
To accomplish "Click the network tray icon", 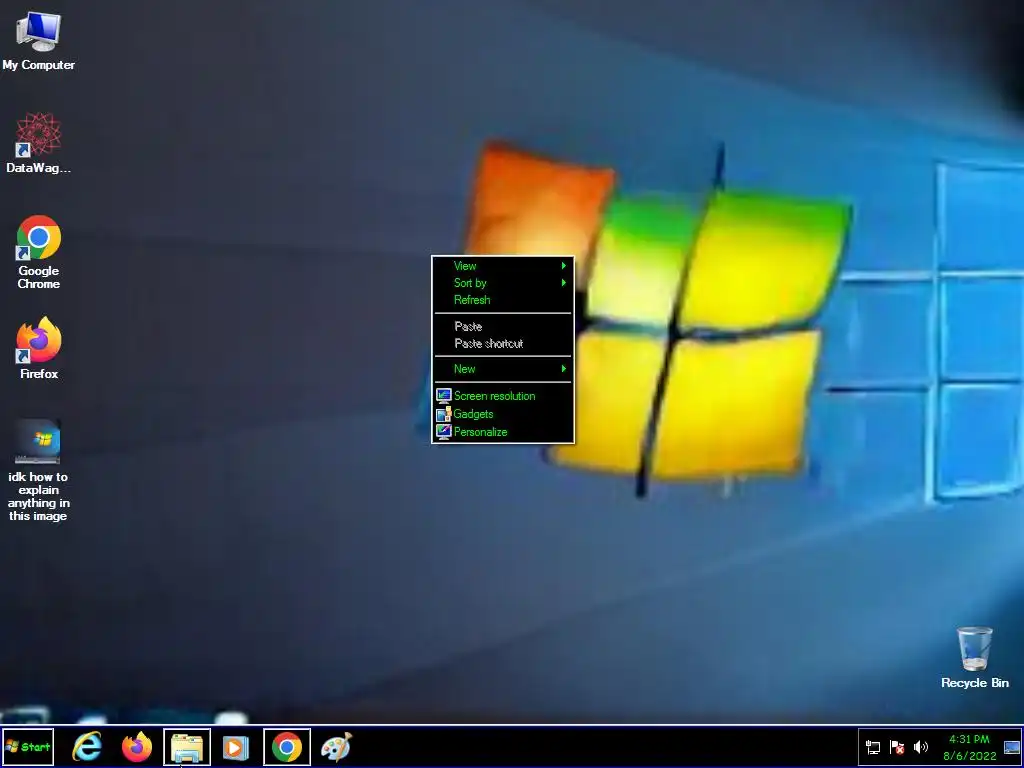I will coord(872,747).
